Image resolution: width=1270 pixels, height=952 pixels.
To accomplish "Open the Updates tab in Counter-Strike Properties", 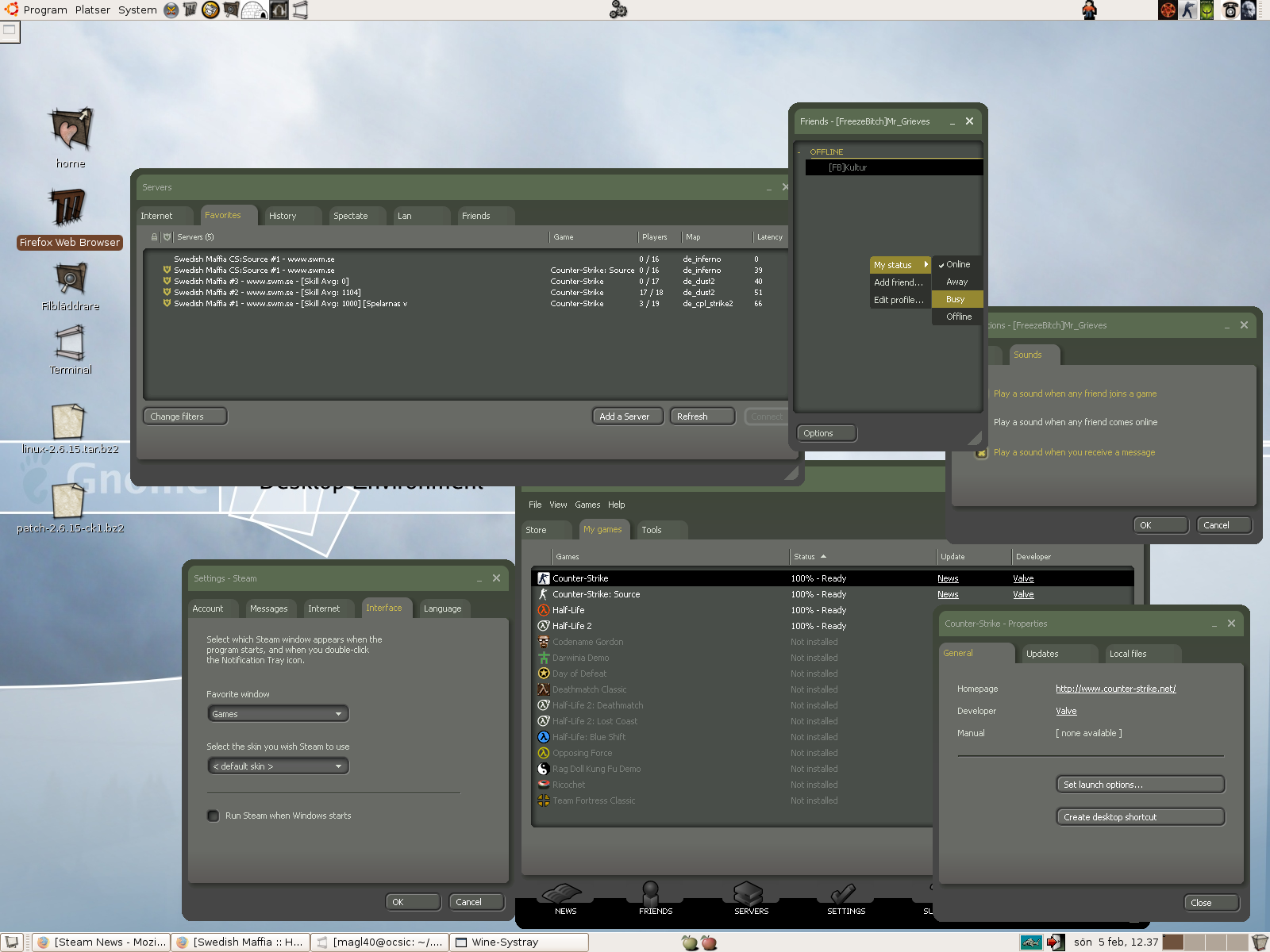I will coord(1059,654).
